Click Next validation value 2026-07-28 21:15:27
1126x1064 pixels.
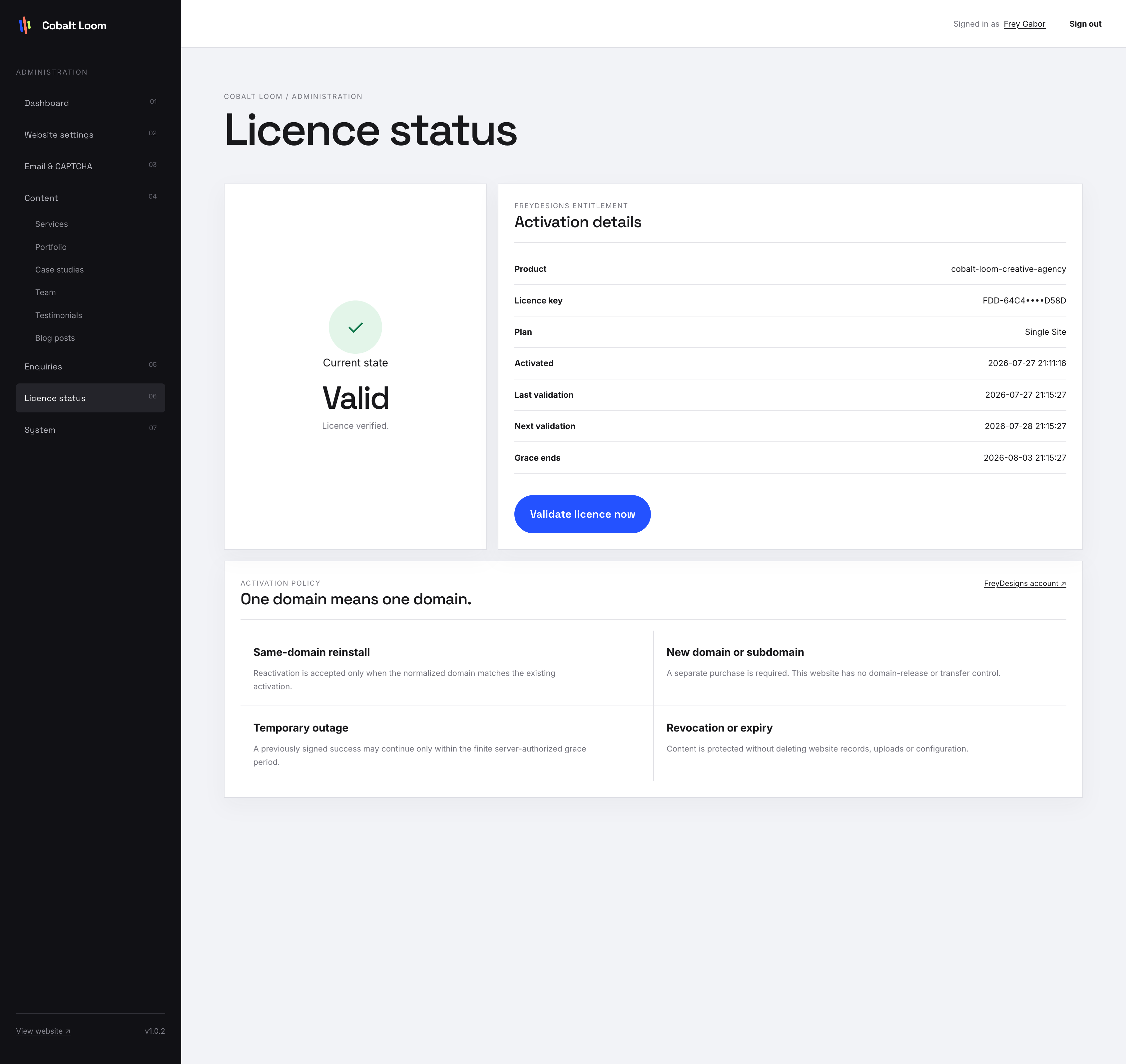1025,426
